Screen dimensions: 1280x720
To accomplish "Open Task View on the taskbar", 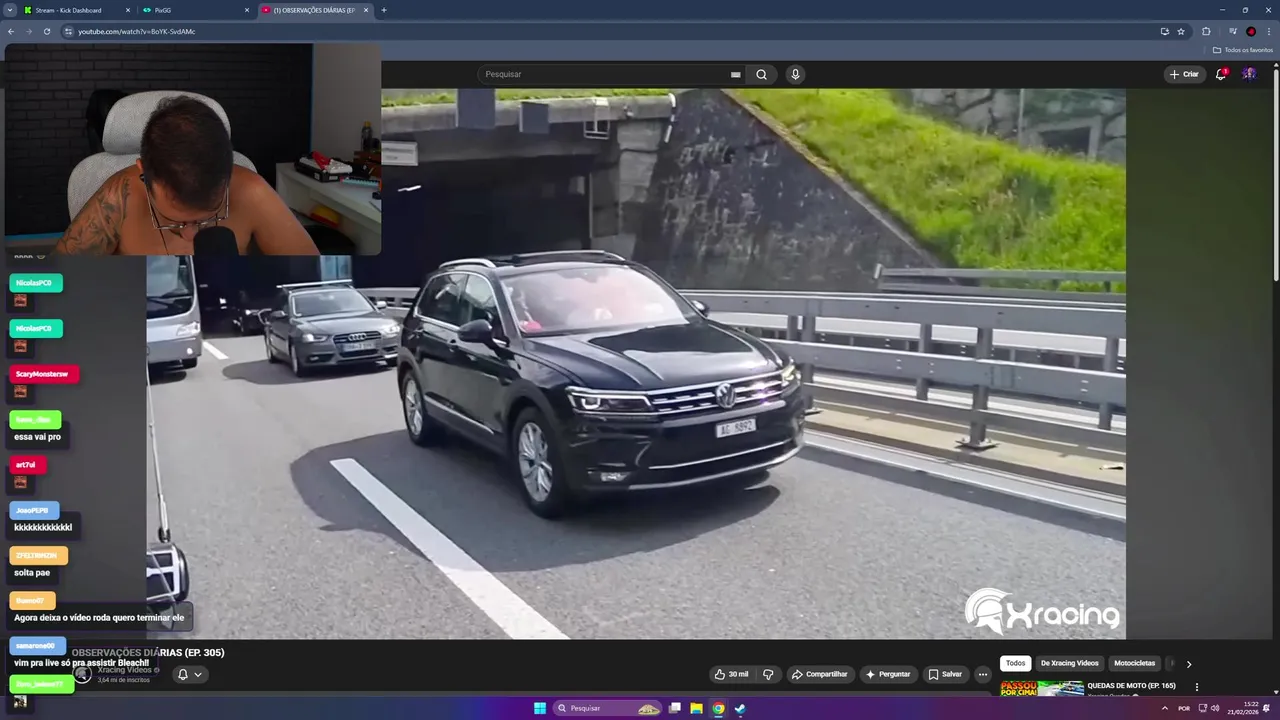I will tap(675, 708).
